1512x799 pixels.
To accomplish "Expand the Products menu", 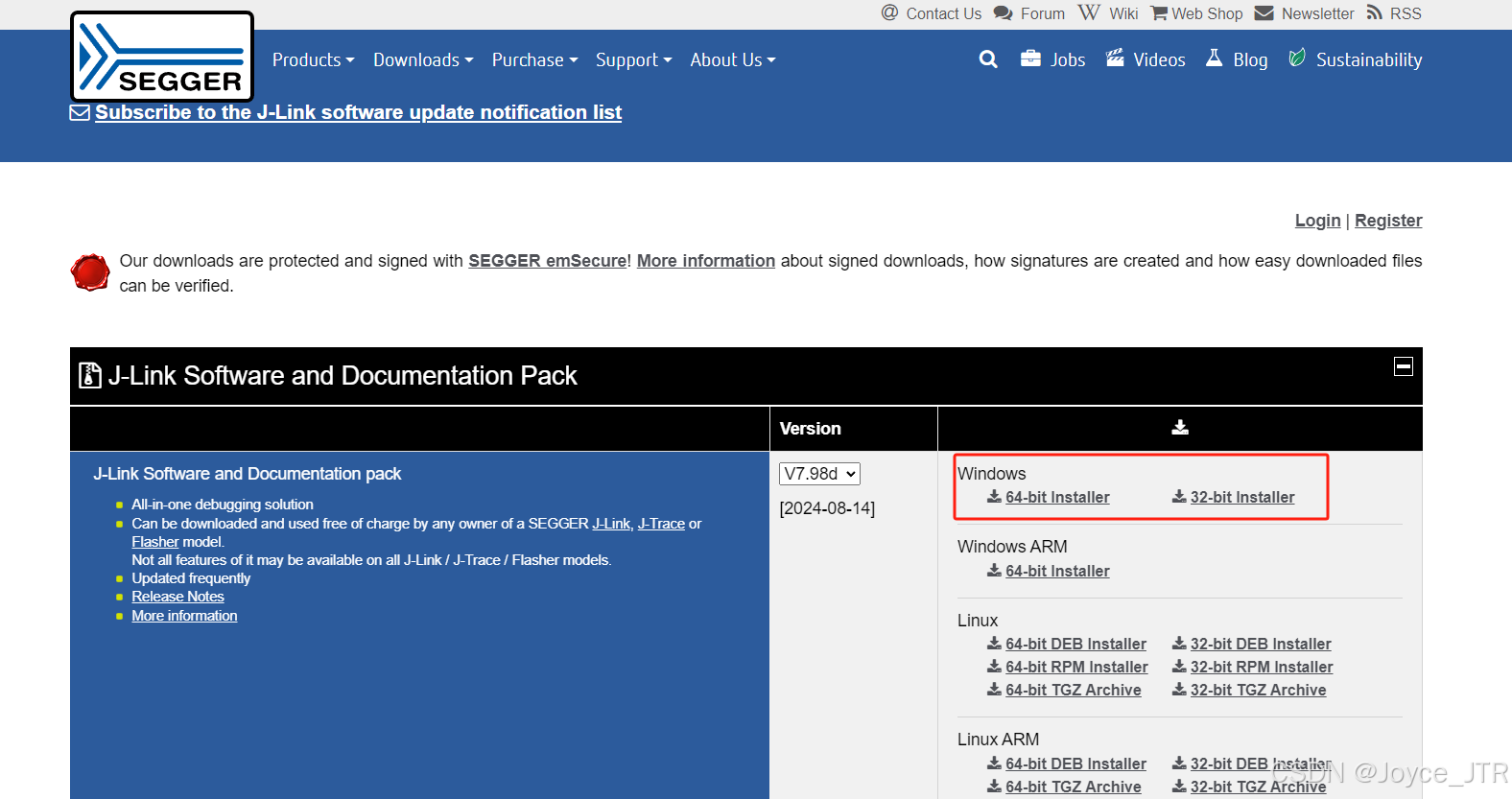I will click(313, 59).
